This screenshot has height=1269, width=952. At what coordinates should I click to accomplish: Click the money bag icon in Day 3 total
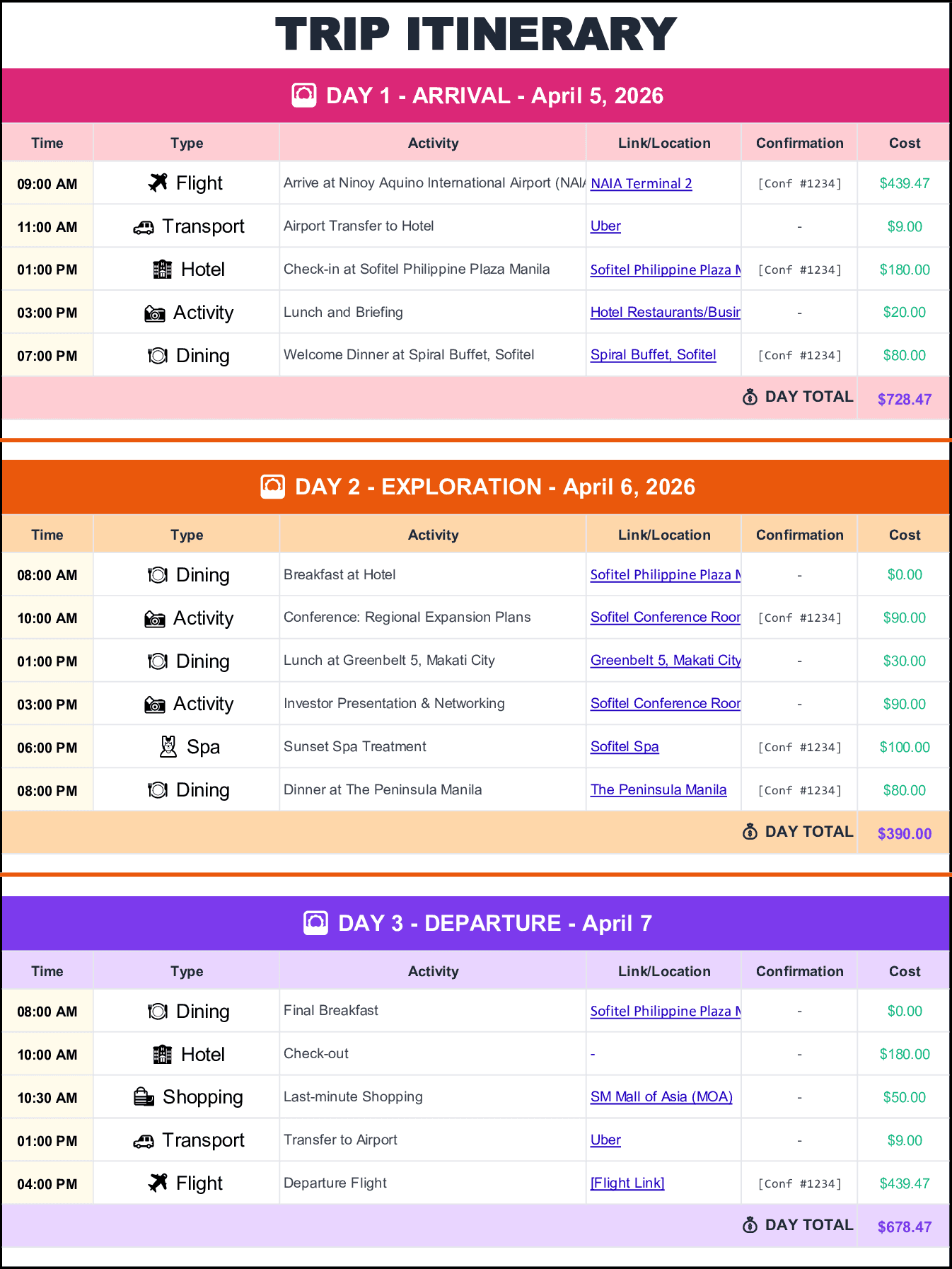(750, 1225)
